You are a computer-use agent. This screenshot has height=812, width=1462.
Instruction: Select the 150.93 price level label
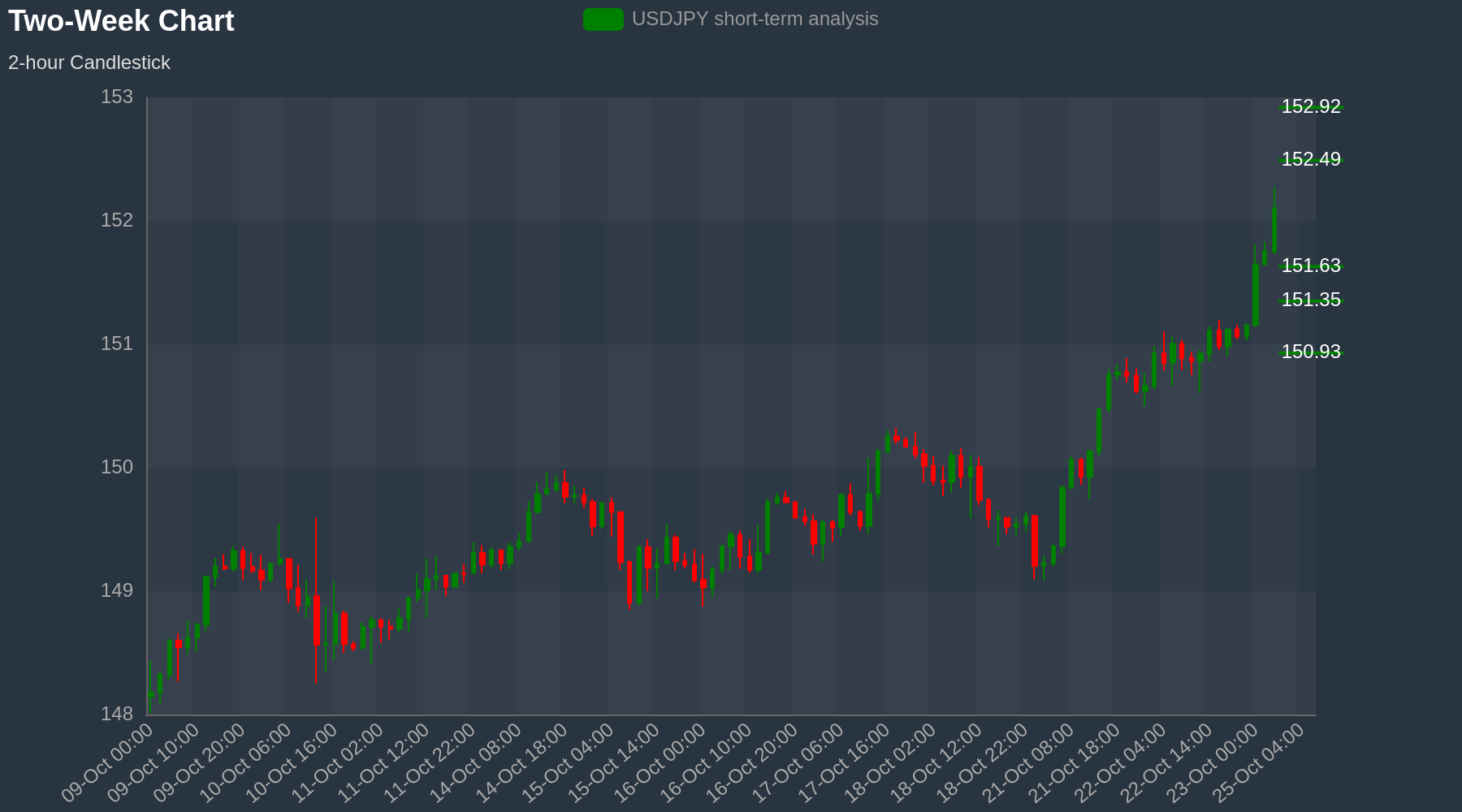[1311, 352]
